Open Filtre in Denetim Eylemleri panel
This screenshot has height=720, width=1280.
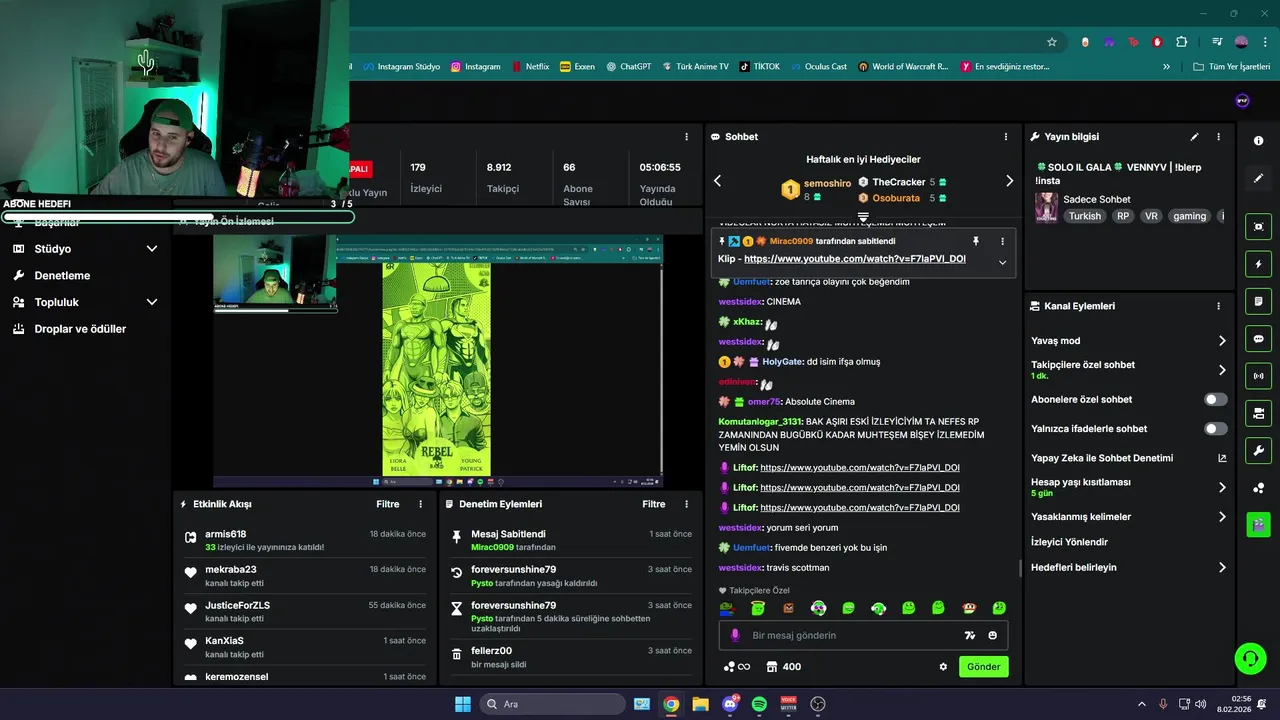pos(654,504)
